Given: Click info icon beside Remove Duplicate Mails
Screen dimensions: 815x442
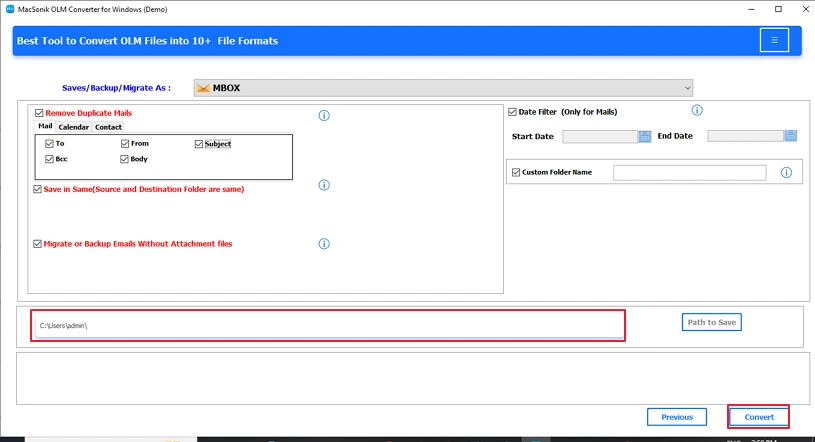Looking at the screenshot, I should point(324,116).
